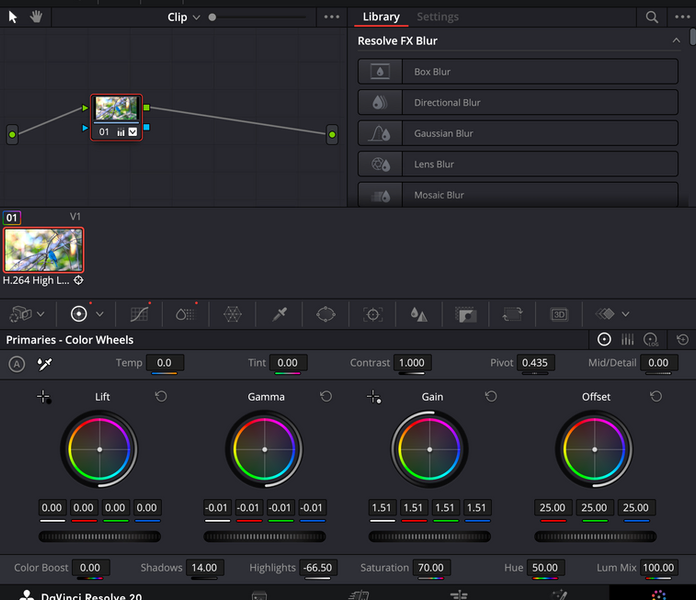Image resolution: width=696 pixels, height=600 pixels.
Task: Reset the Offset color wheel
Action: click(656, 396)
